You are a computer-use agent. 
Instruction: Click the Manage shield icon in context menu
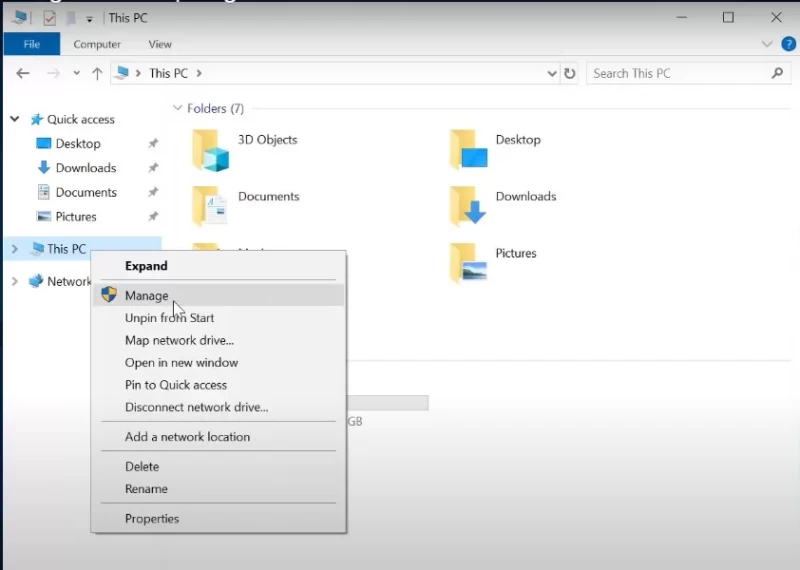pyautogui.click(x=109, y=294)
